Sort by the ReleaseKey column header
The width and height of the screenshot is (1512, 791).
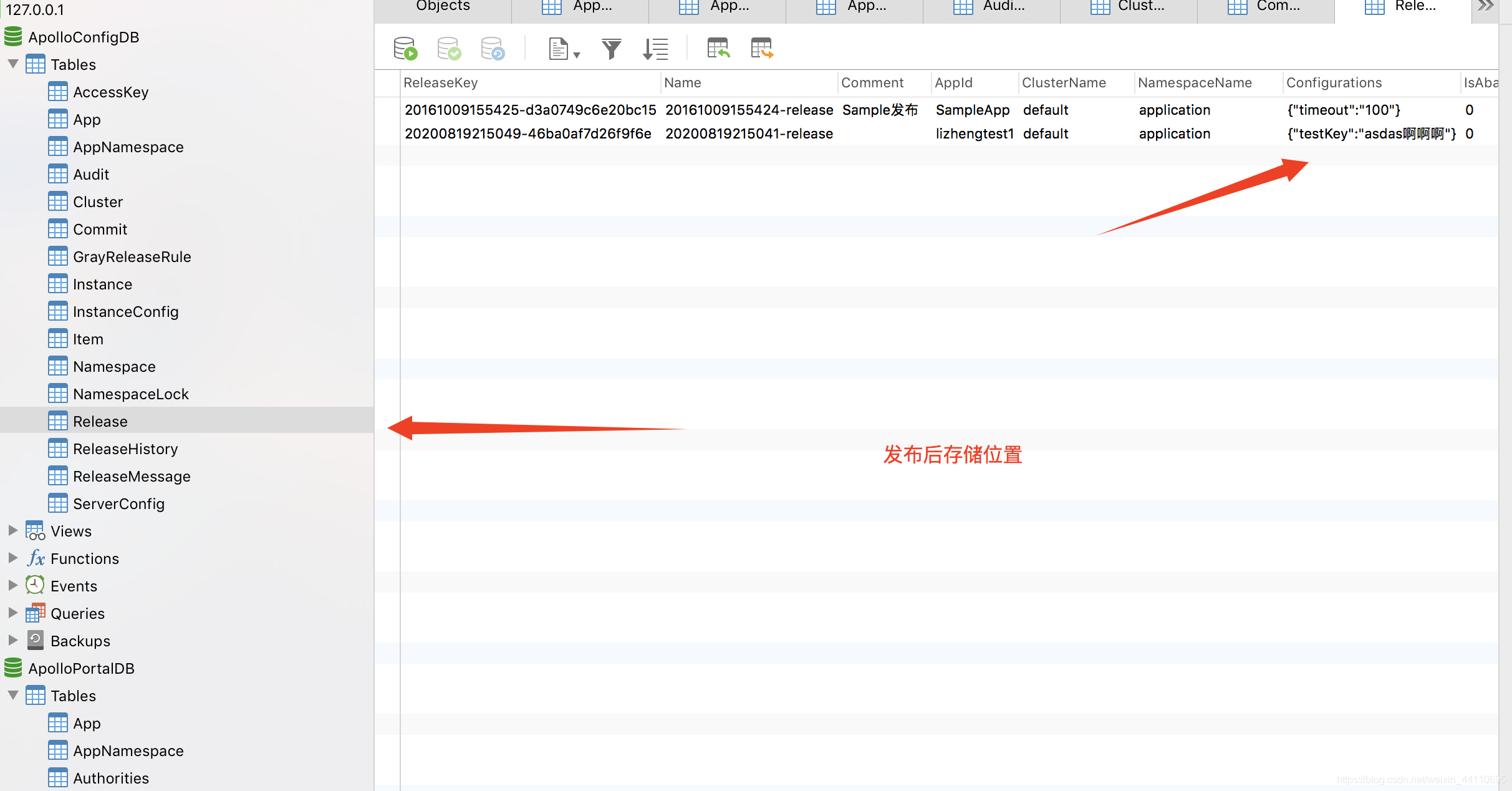pos(530,82)
